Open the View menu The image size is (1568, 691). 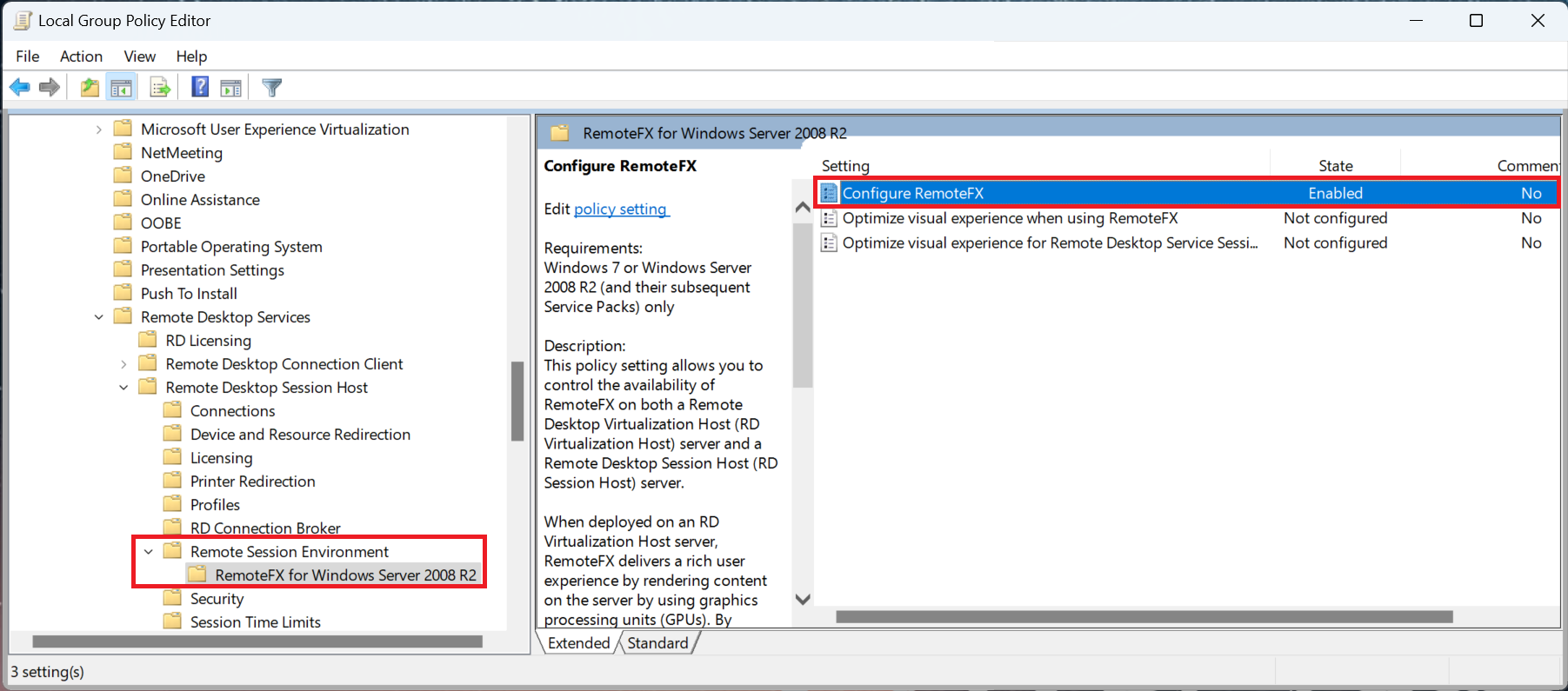[139, 56]
